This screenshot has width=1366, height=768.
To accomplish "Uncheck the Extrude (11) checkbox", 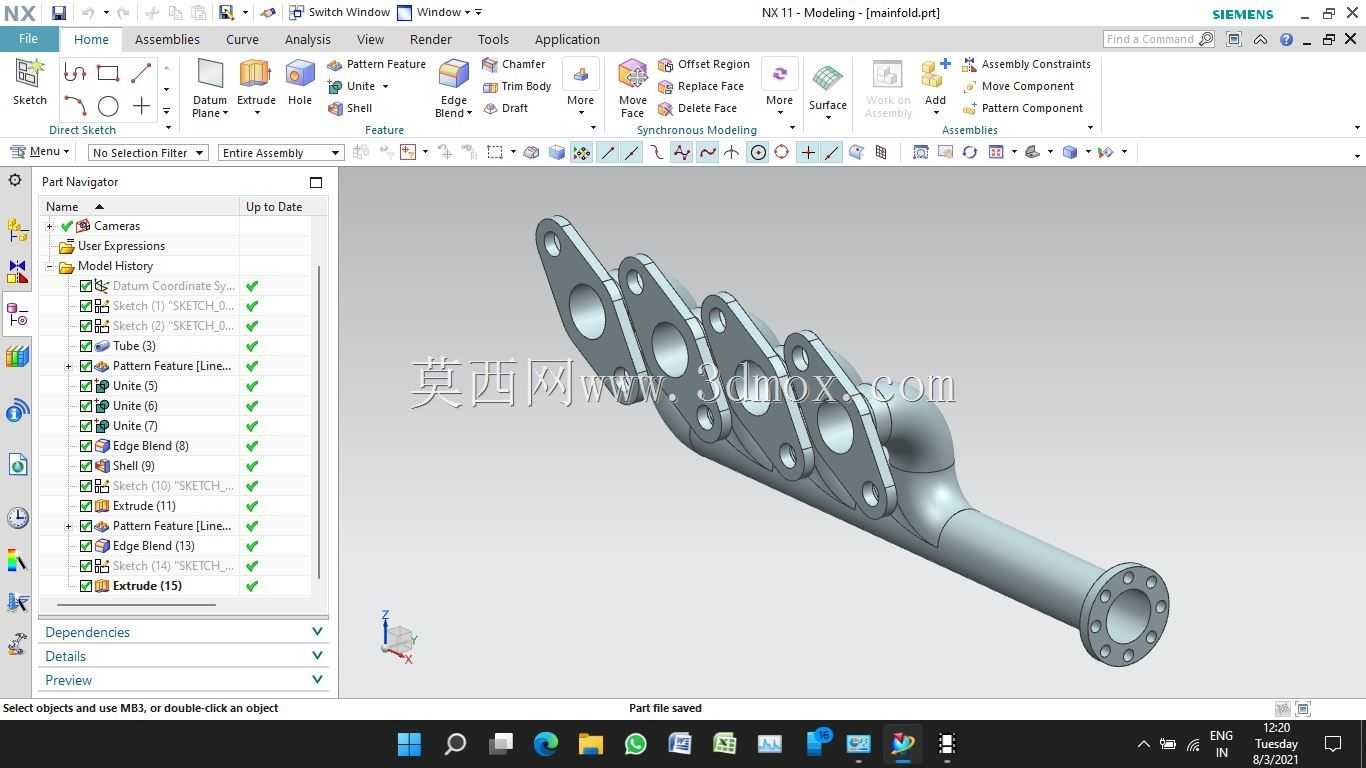I will click(x=86, y=506).
